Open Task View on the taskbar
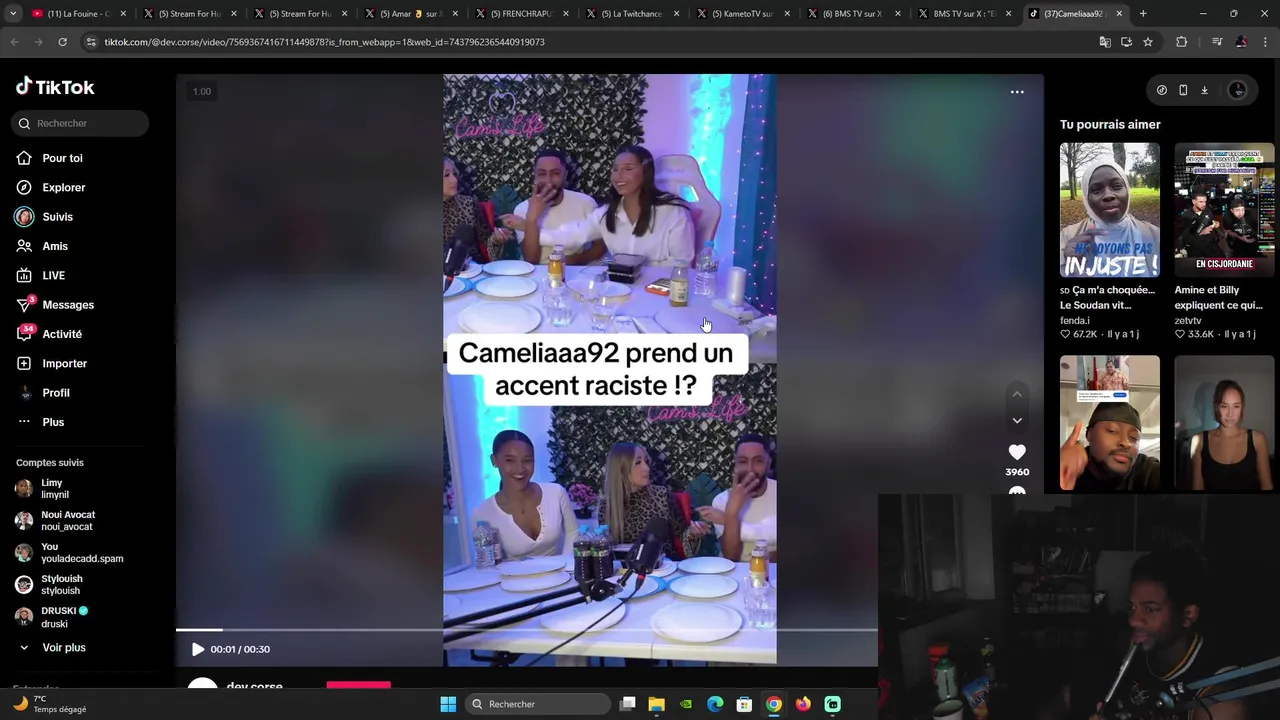Image resolution: width=1280 pixels, height=720 pixels. pos(627,704)
